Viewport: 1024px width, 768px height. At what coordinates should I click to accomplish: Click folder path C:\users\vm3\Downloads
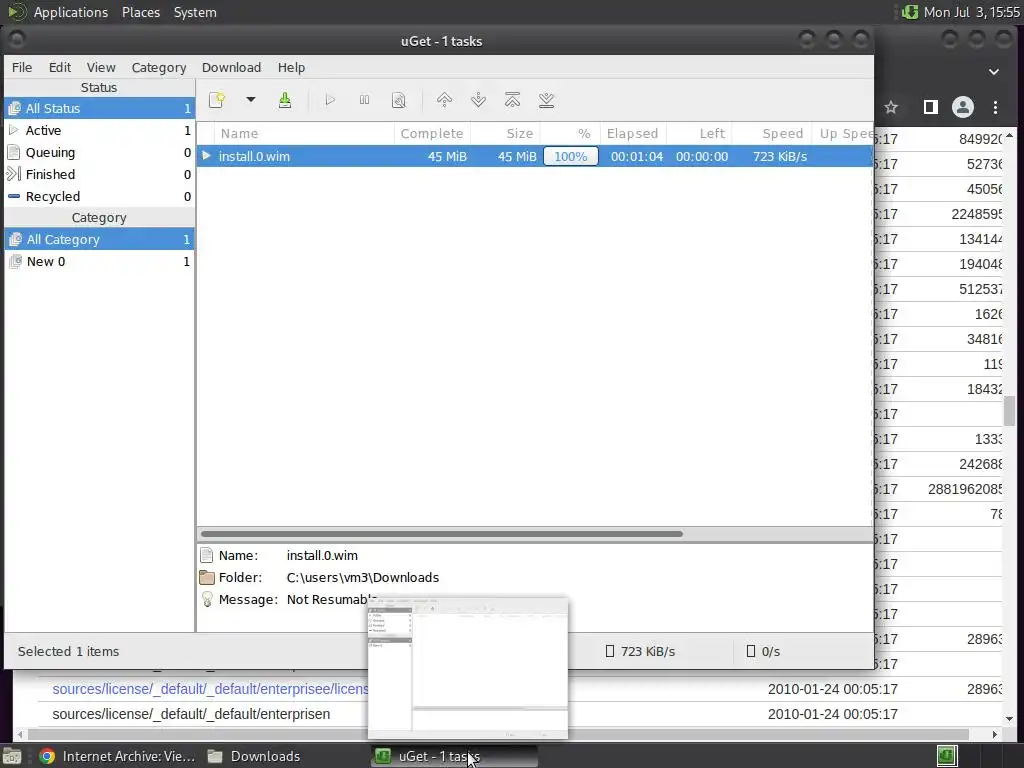pos(362,578)
